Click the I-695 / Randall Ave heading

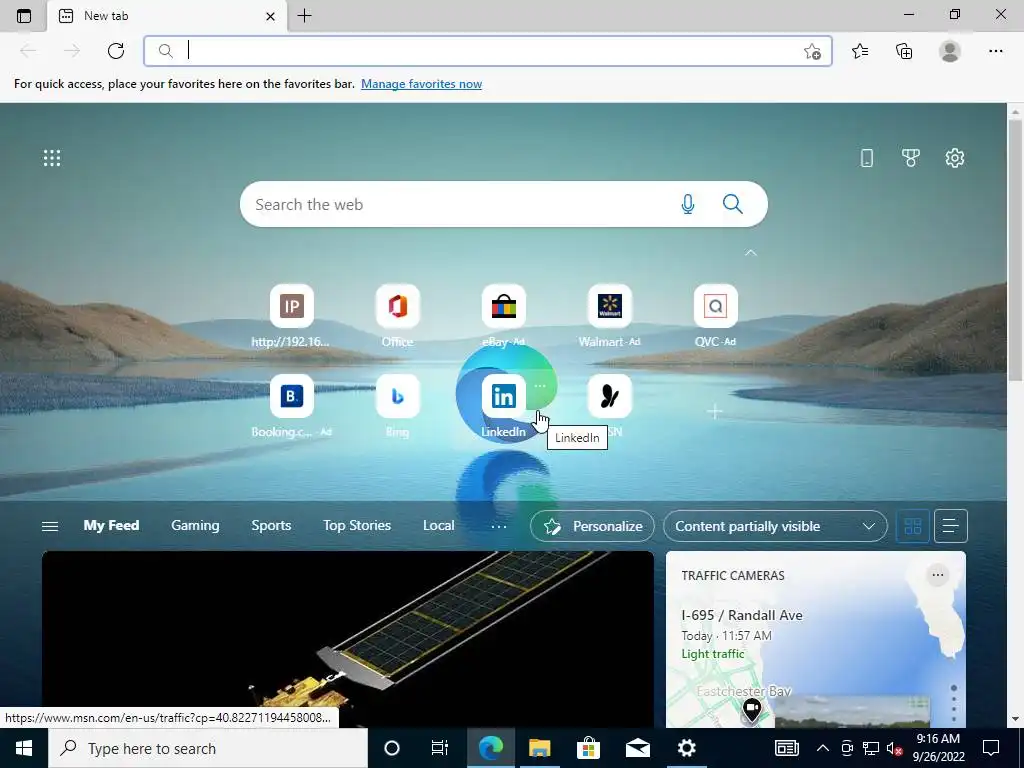point(742,615)
